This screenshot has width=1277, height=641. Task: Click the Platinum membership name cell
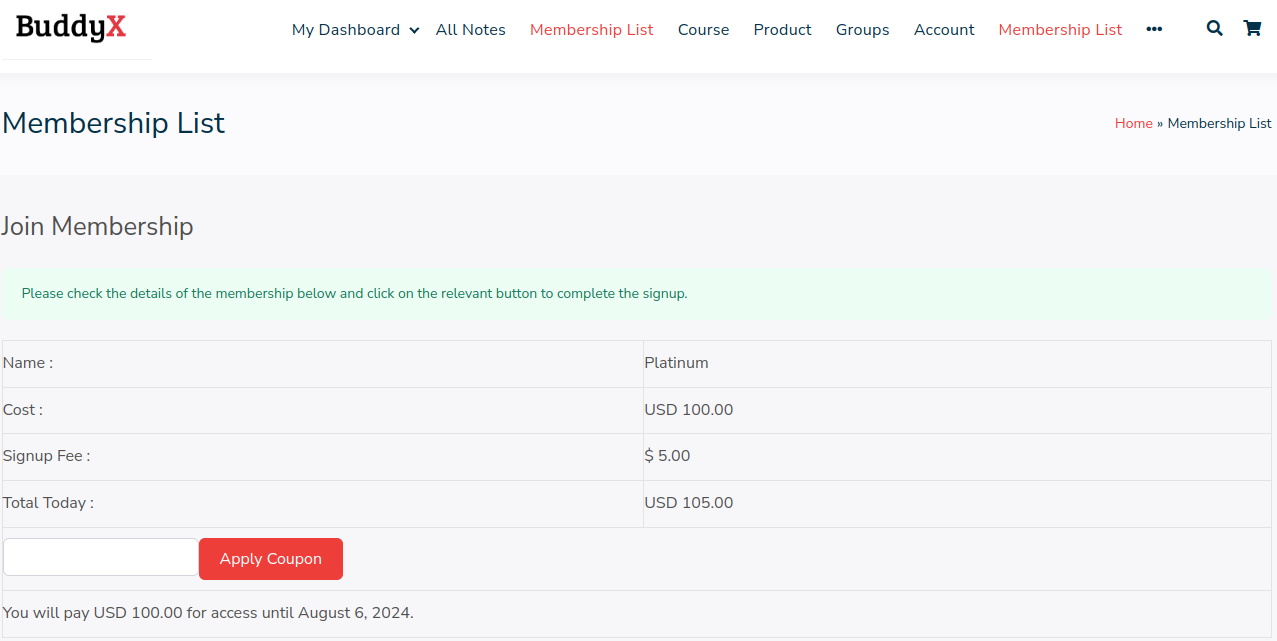point(676,363)
